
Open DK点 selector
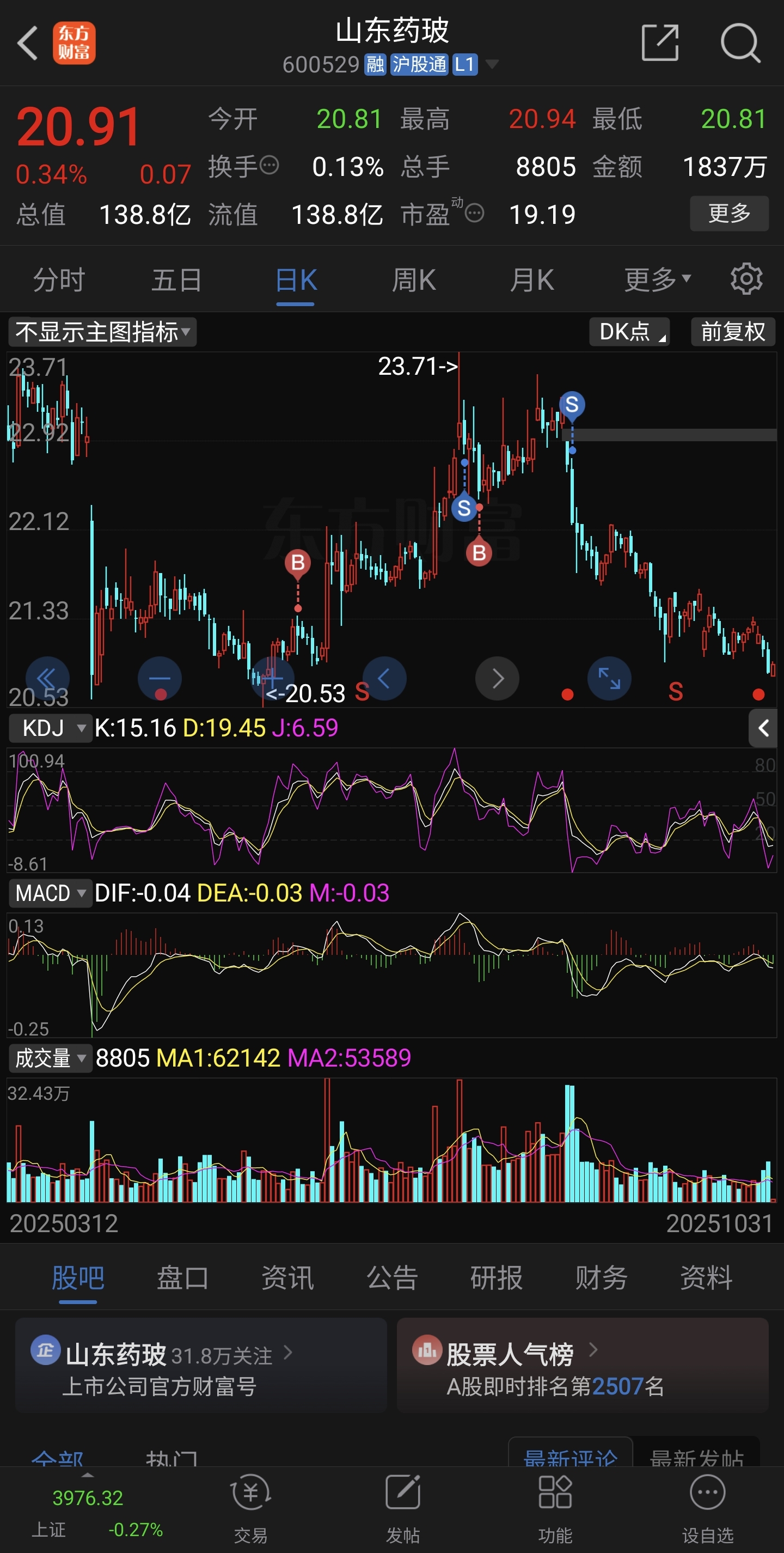630,332
